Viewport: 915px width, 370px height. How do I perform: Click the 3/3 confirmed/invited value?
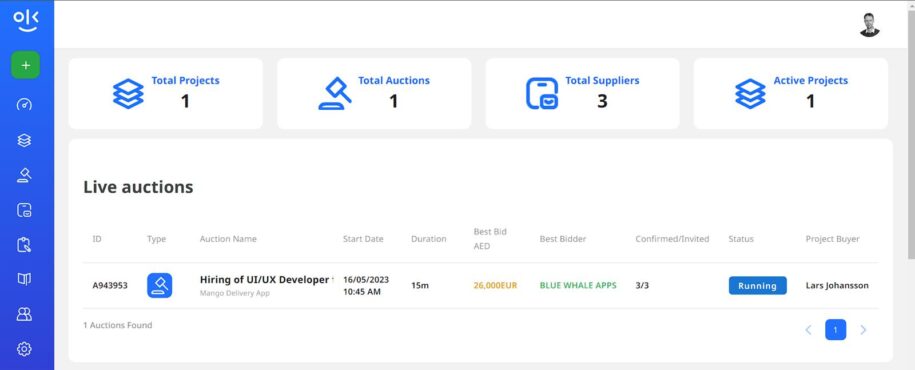[642, 285]
